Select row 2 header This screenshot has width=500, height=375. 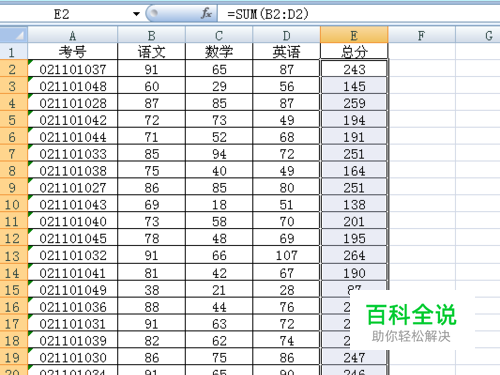13,69
